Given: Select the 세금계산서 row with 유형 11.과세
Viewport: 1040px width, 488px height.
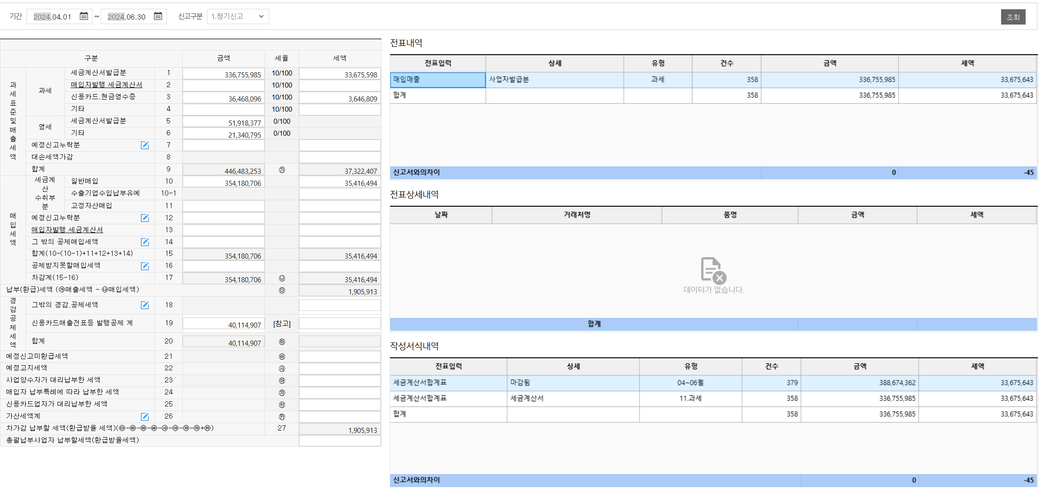Looking at the screenshot, I should (573, 398).
